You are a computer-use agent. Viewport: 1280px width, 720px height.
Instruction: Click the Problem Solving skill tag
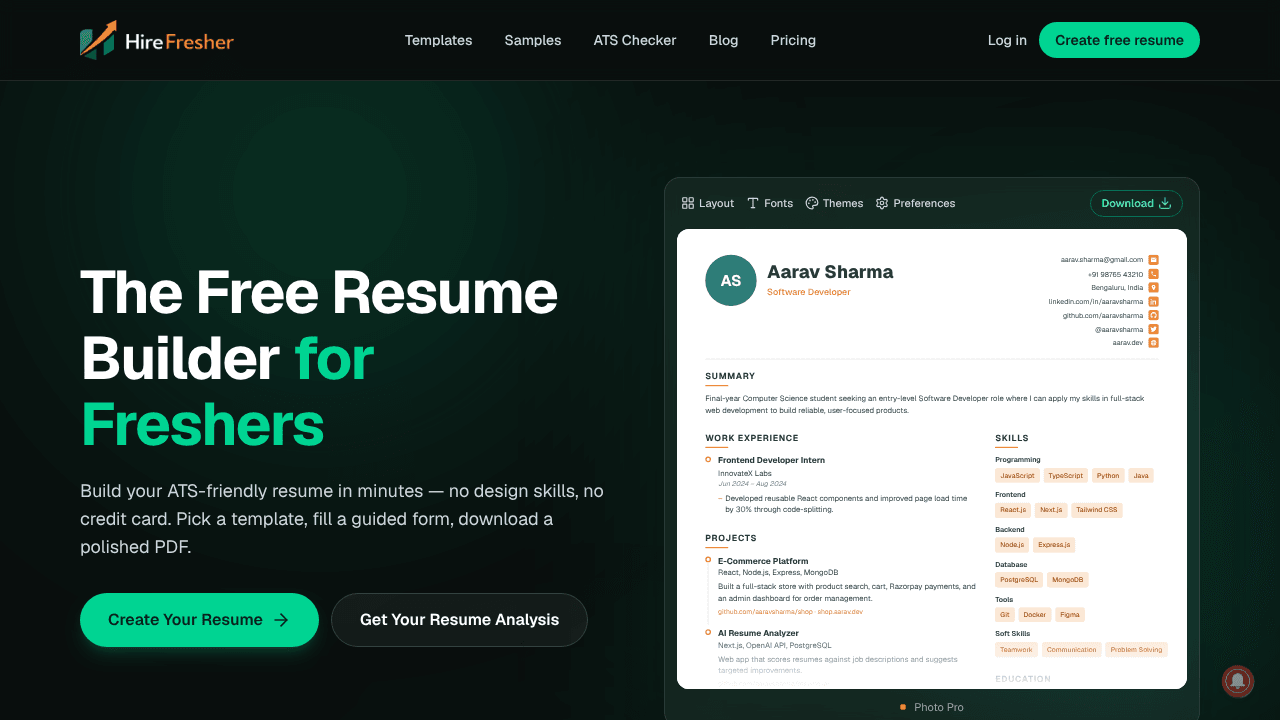(x=1136, y=650)
